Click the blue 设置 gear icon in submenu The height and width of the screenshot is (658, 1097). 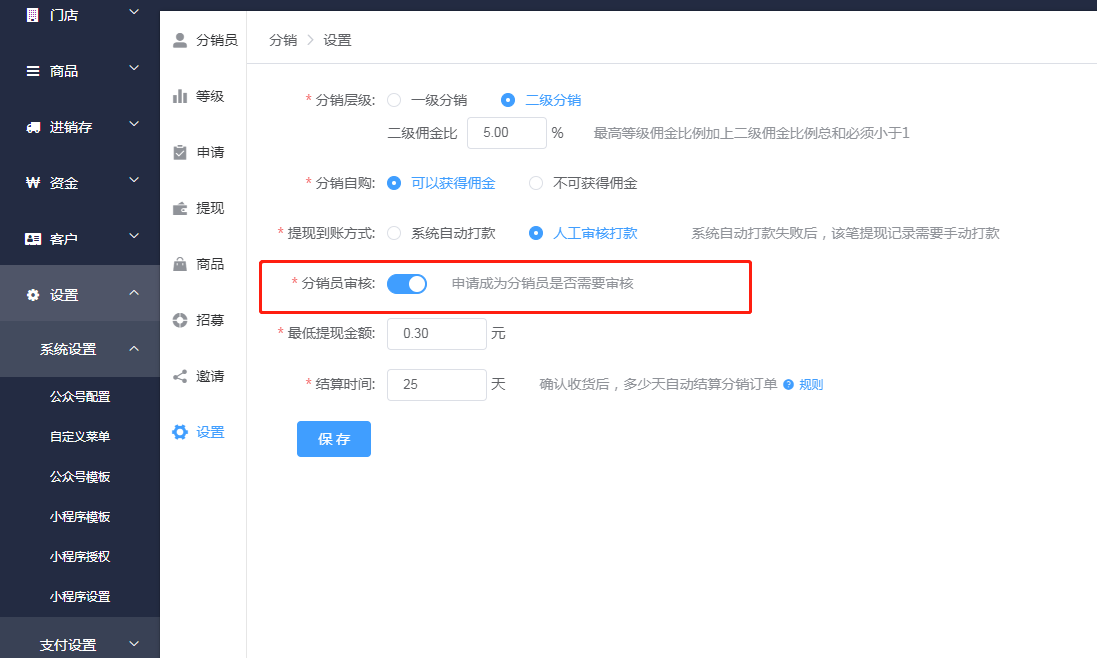pos(180,432)
